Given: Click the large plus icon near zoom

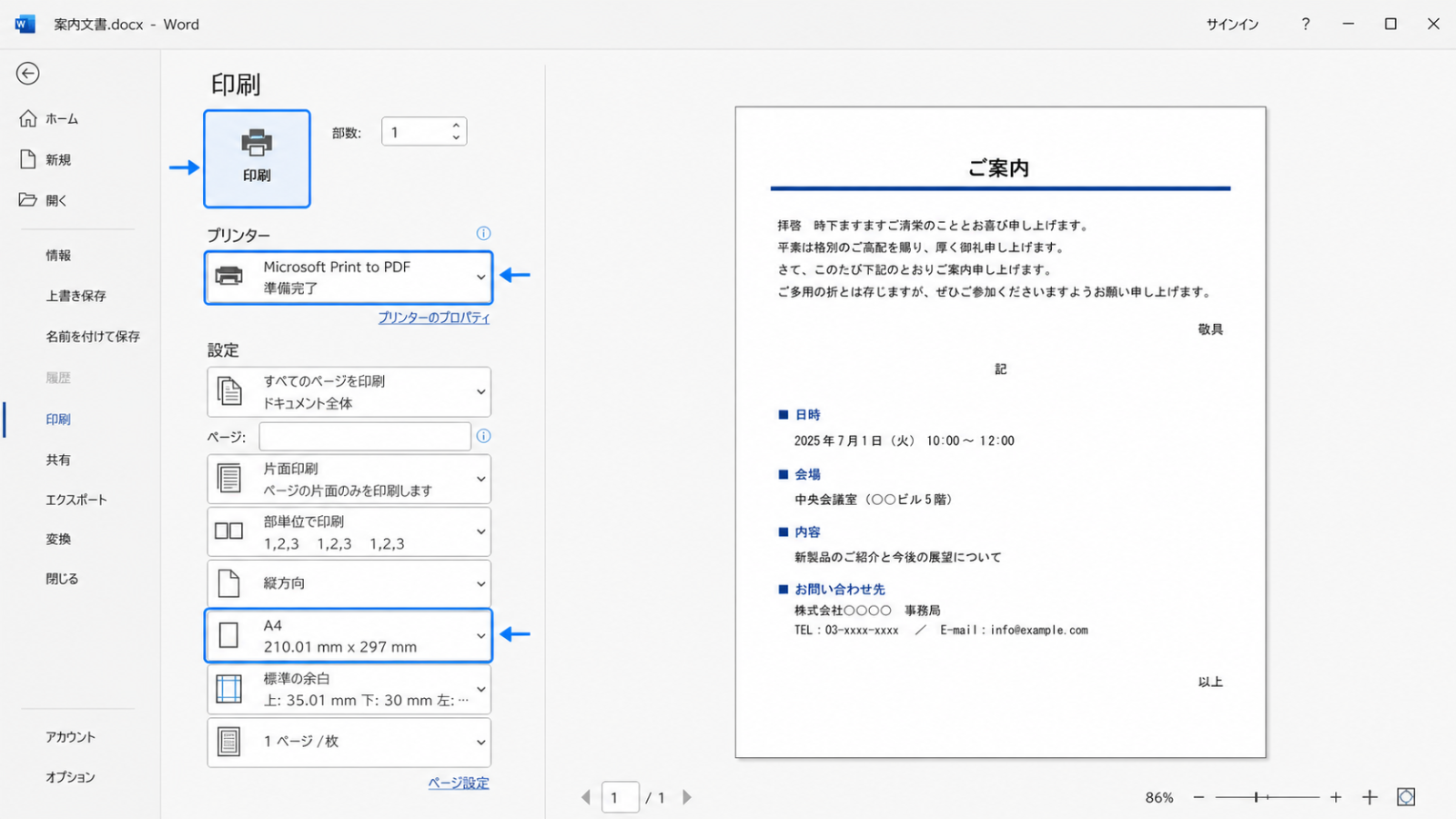Looking at the screenshot, I should click(1370, 797).
